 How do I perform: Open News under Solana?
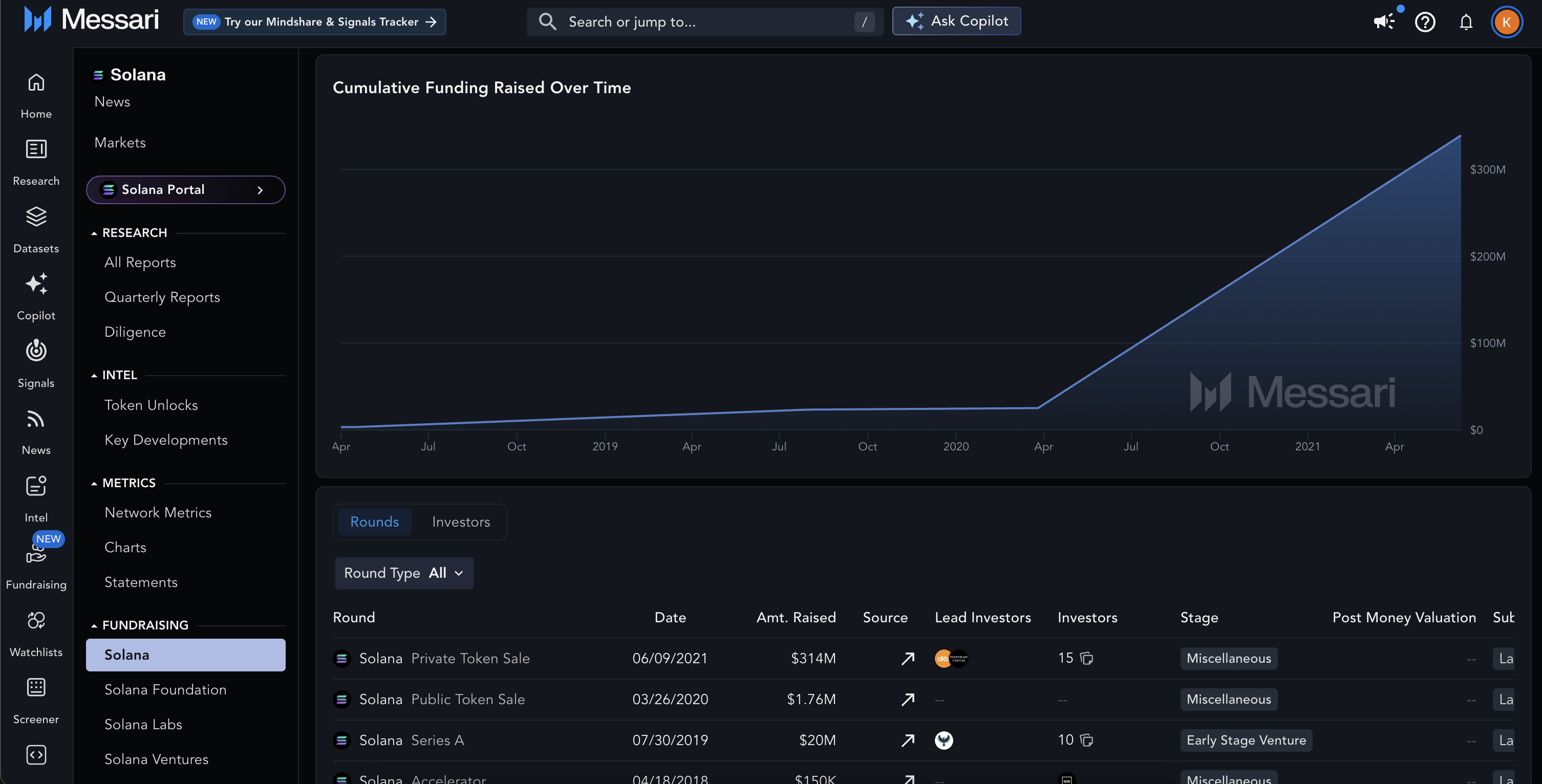[x=112, y=102]
